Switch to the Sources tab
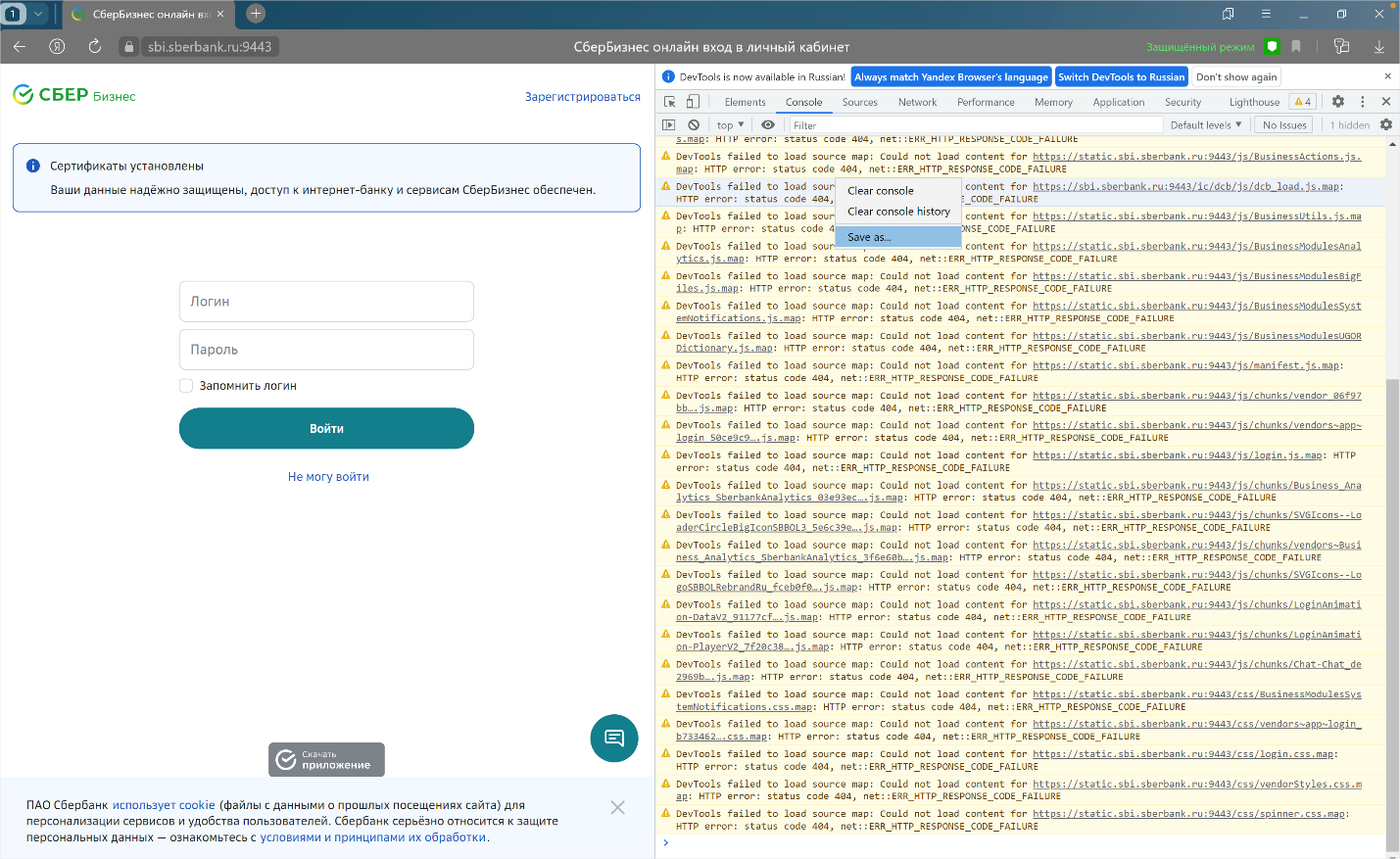 pyautogui.click(x=859, y=102)
